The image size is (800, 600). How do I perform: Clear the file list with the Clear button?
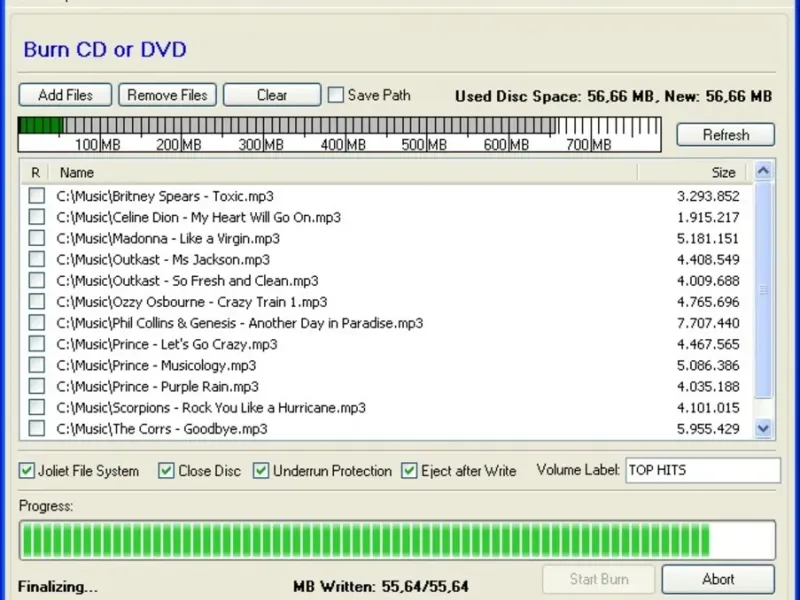[x=272, y=95]
